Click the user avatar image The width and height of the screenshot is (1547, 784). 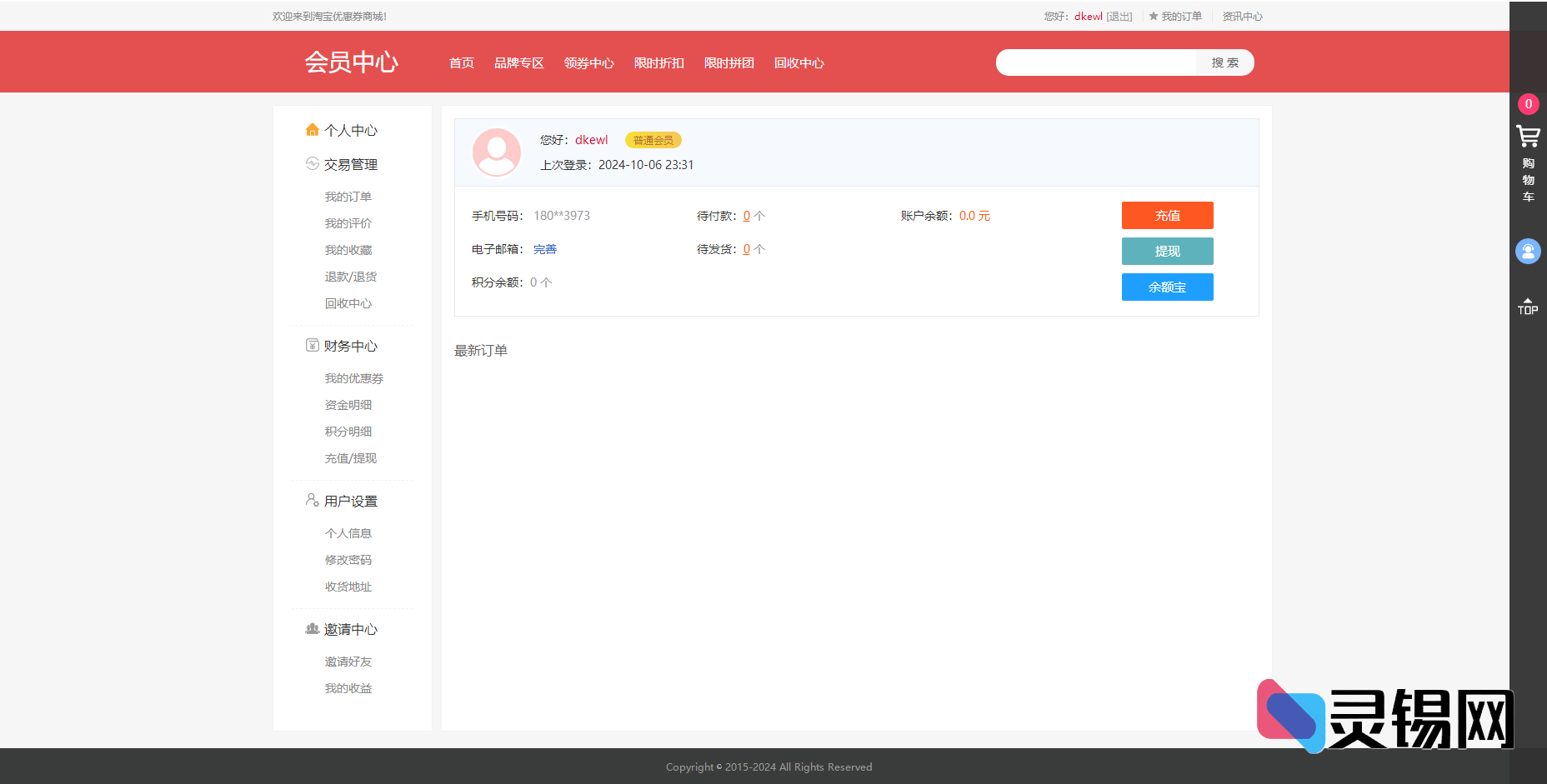pos(497,152)
